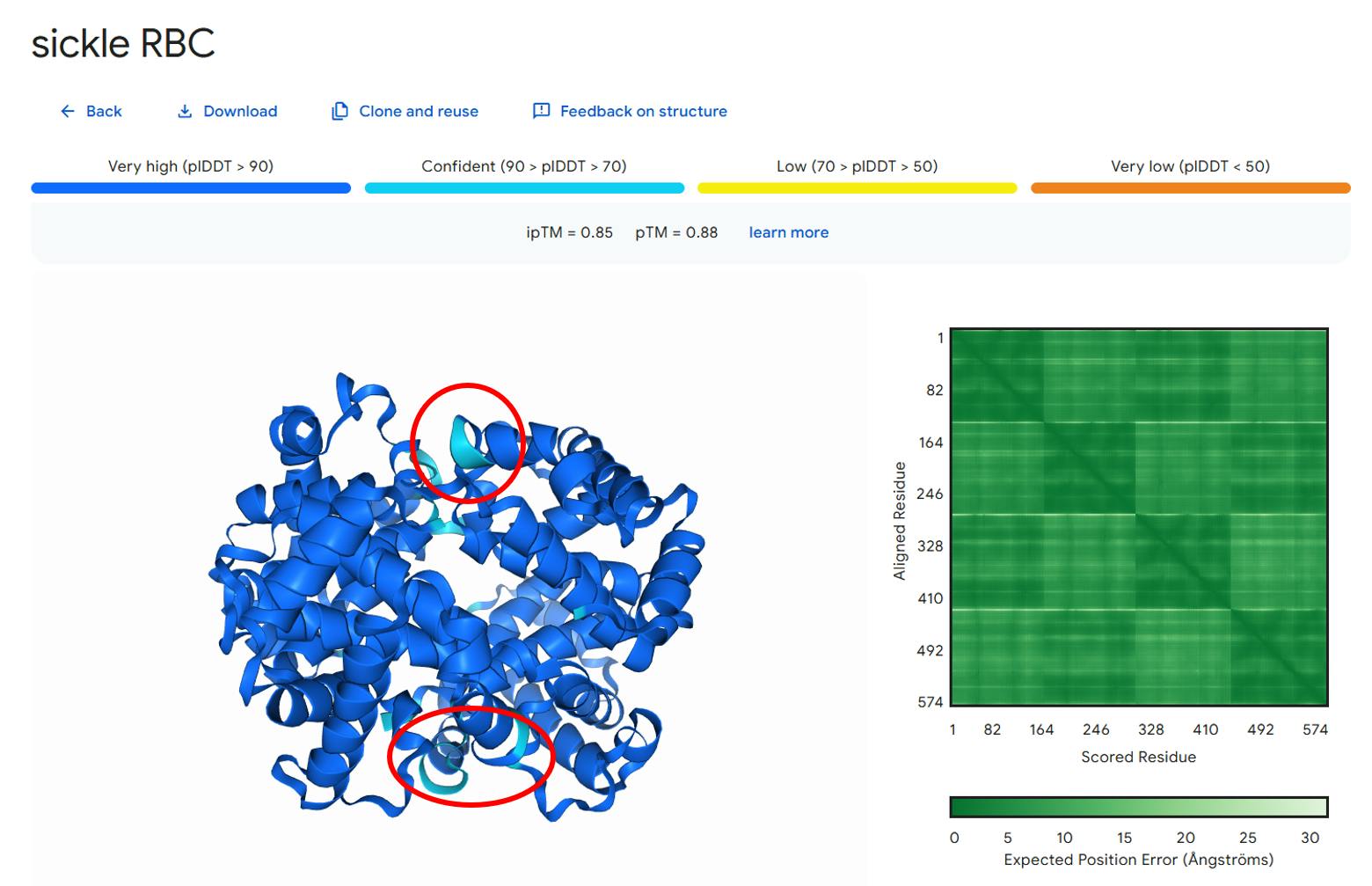Click the blue Very high confidence bar
Image resolution: width=1372 pixels, height=886 pixels.
191,187
